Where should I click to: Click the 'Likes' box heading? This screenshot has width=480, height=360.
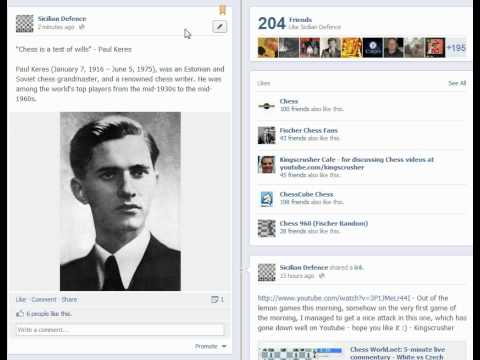pos(264,83)
